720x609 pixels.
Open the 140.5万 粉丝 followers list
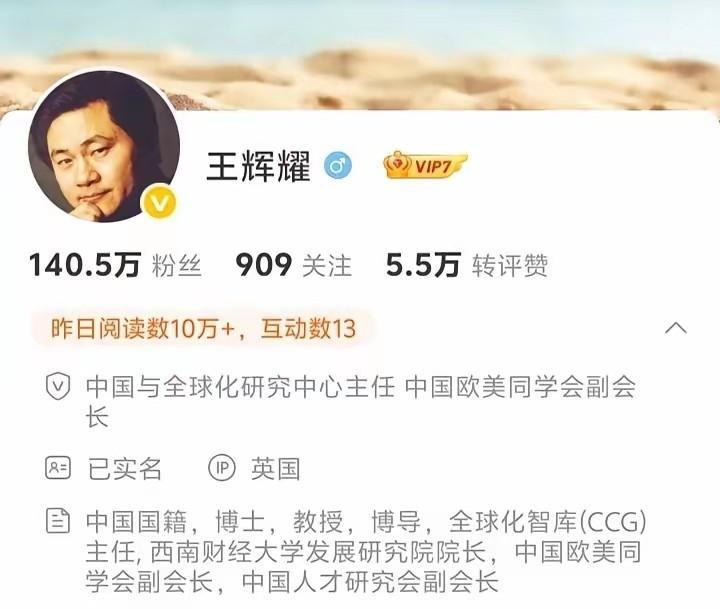[115, 265]
